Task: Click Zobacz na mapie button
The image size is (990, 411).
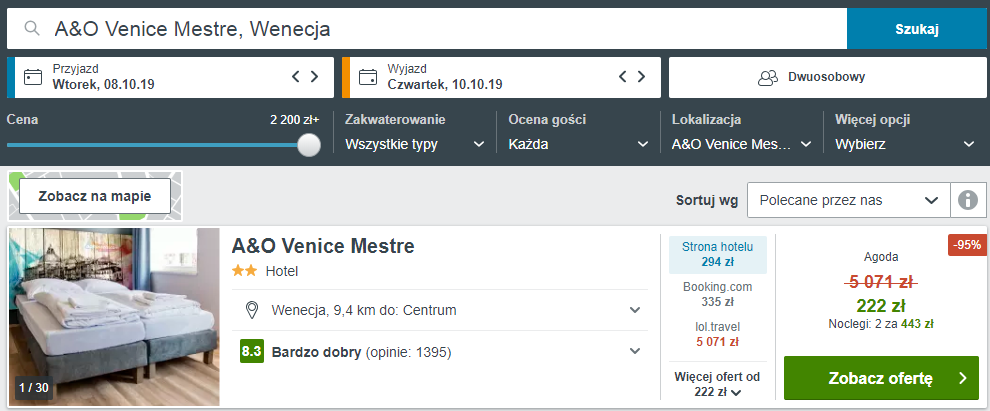Action: 95,196
